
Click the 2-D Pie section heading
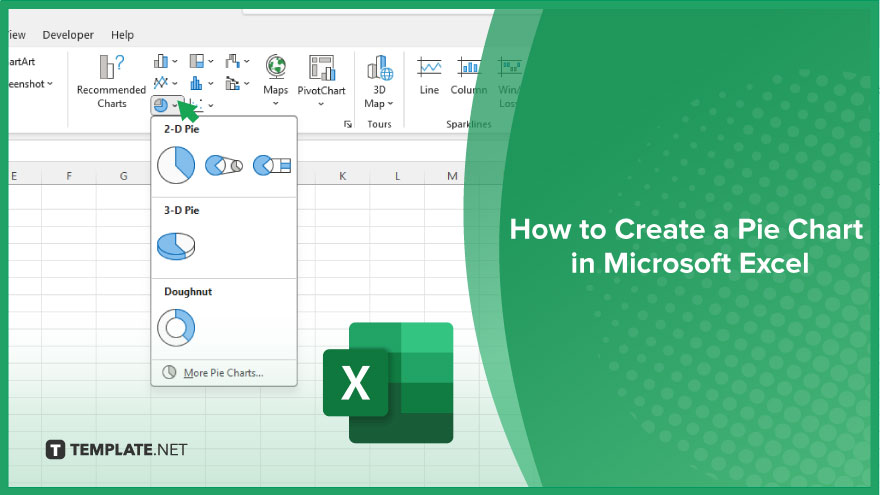click(181, 129)
